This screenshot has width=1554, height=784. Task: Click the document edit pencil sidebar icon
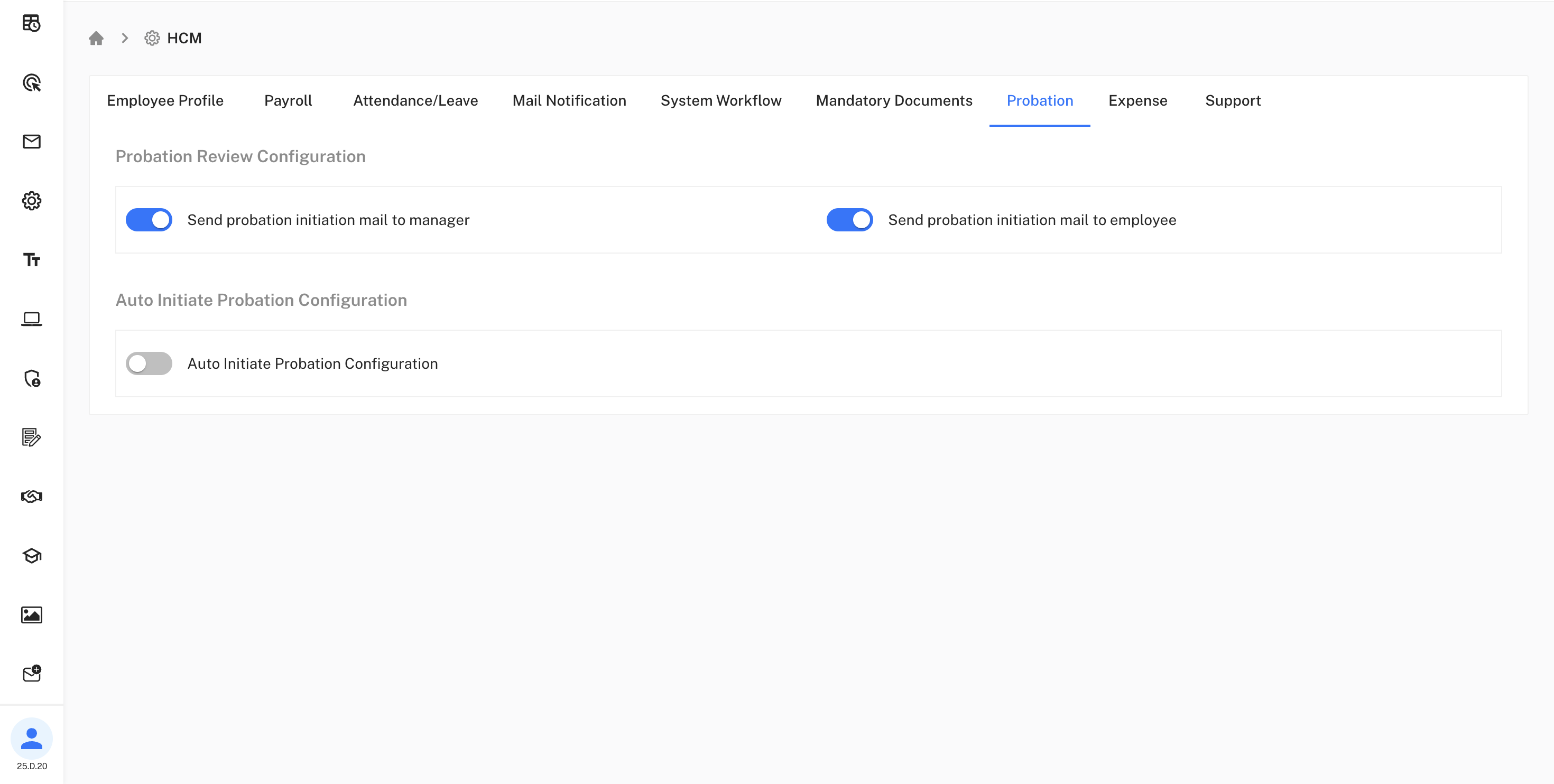31,437
